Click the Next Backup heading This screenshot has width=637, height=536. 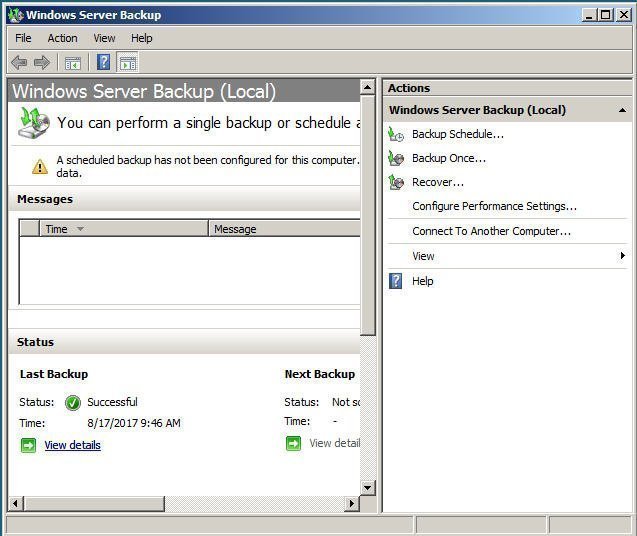pos(320,374)
